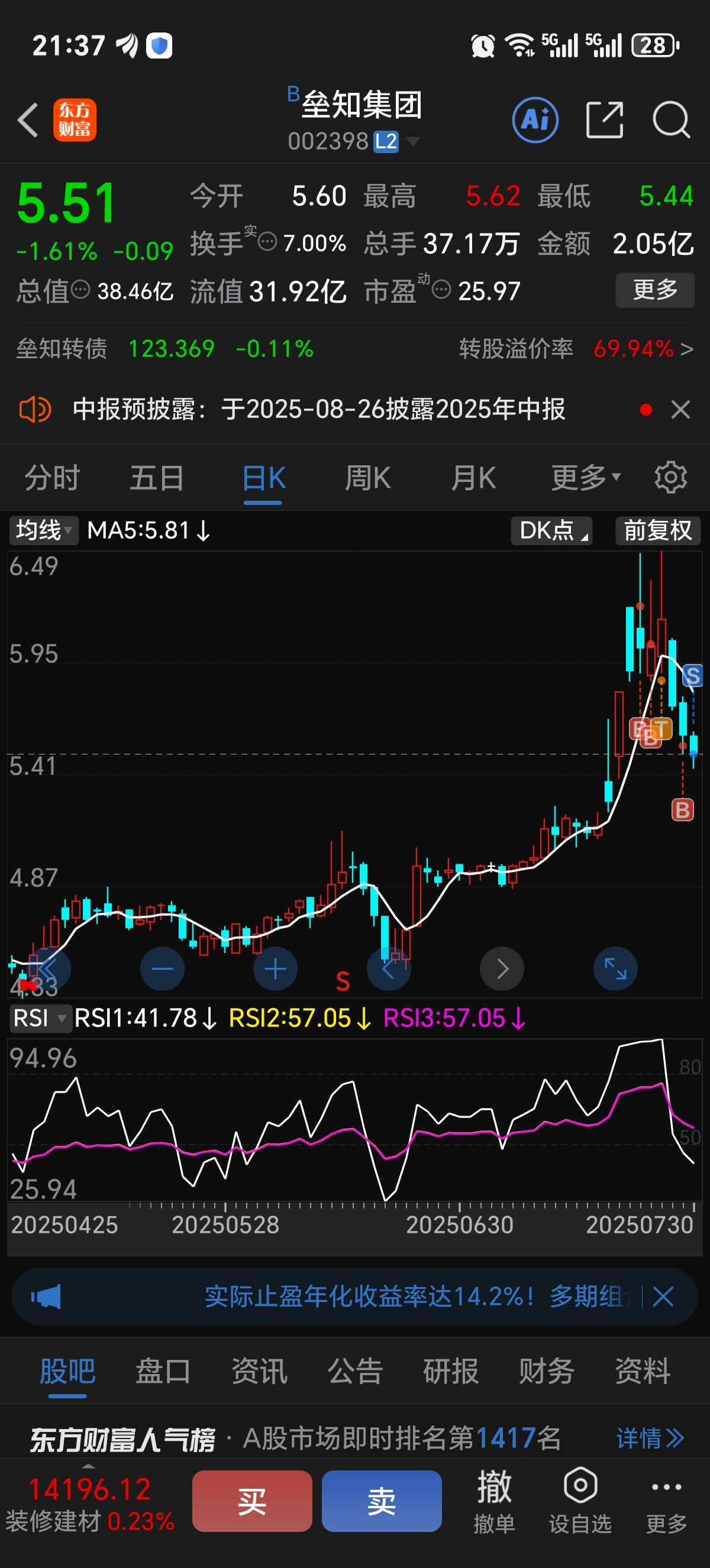The width and height of the screenshot is (710, 1568).
Task: Tap the back arrow icon
Action: tap(28, 119)
